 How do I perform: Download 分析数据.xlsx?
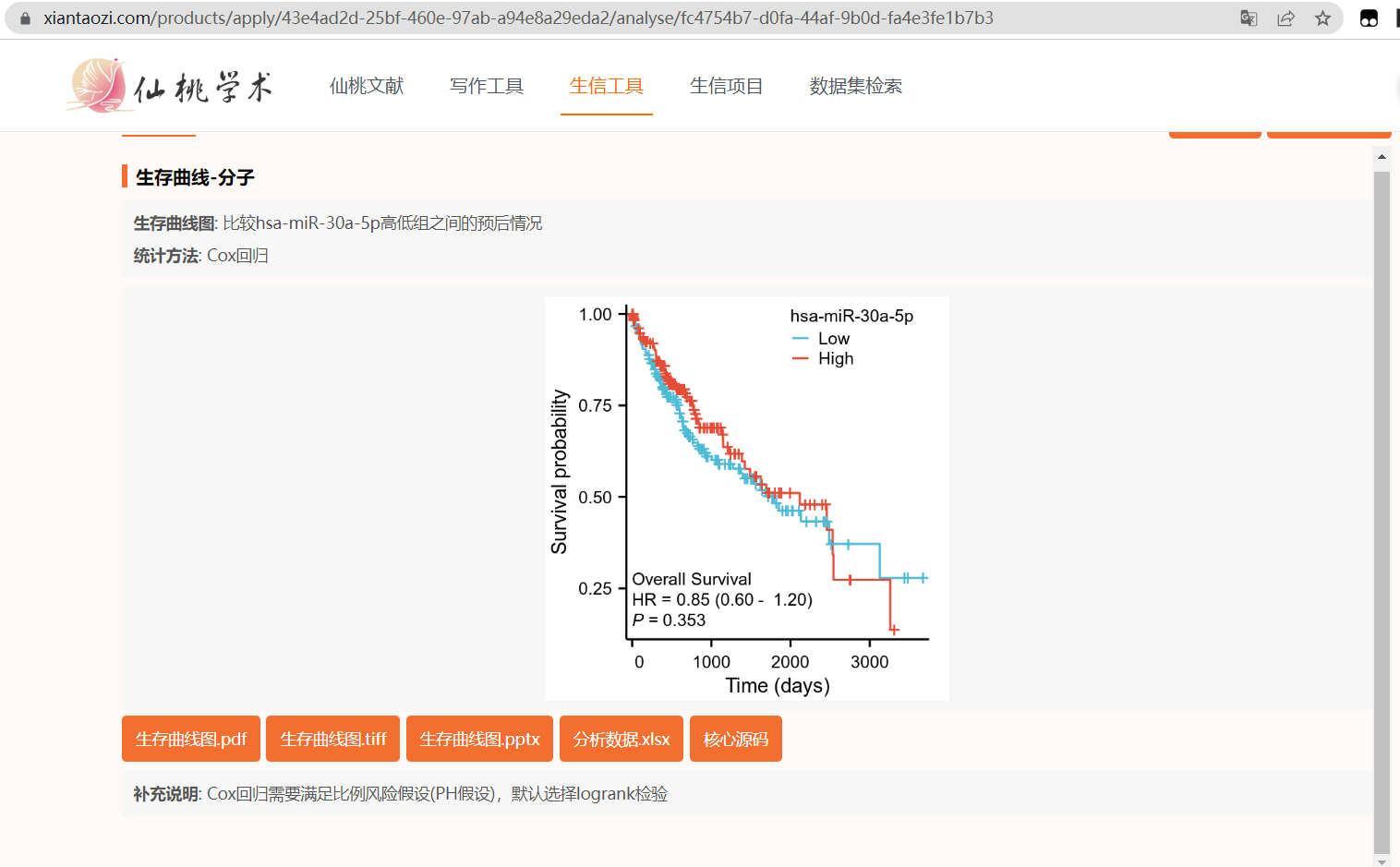pos(622,739)
